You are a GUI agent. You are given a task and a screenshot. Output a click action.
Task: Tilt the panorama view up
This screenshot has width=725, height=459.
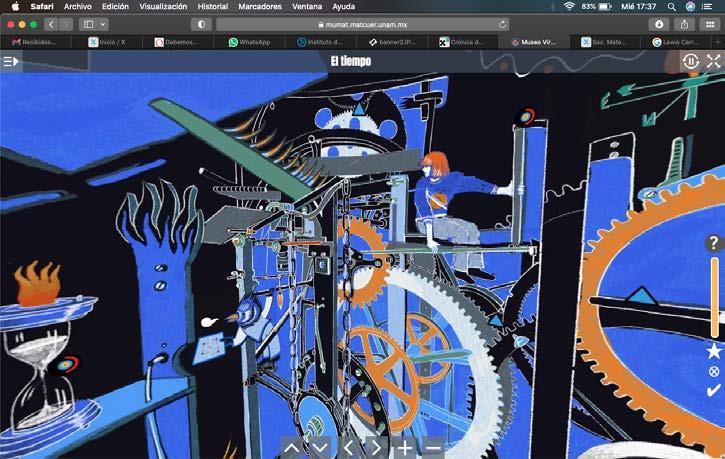[x=292, y=447]
